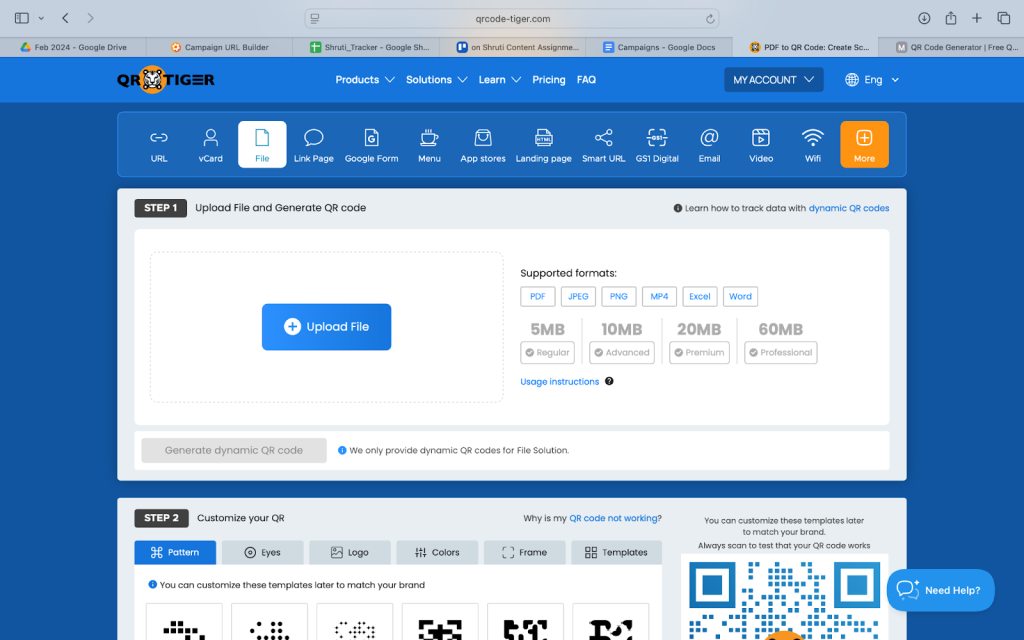Open More QR solutions button
This screenshot has height=640, width=1024.
click(x=864, y=145)
